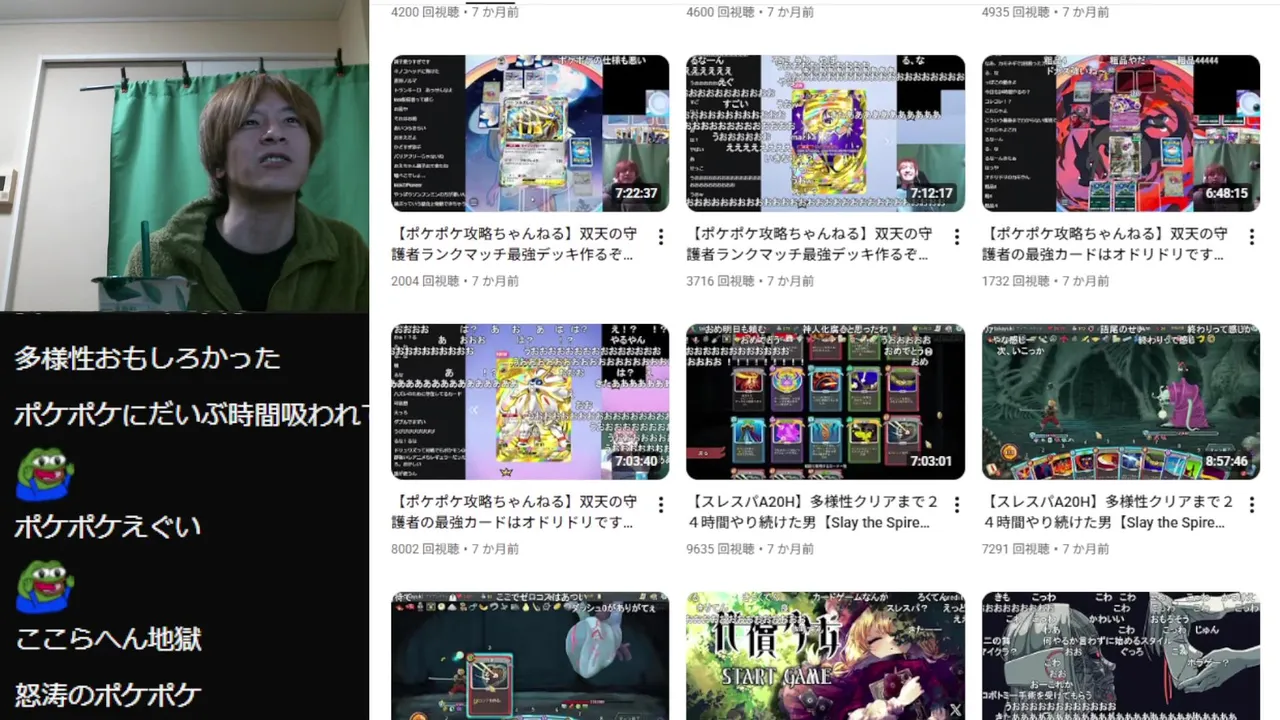This screenshot has height=720, width=1280.
Task: Click the 2004 回視聴 view count
Action: pos(425,281)
